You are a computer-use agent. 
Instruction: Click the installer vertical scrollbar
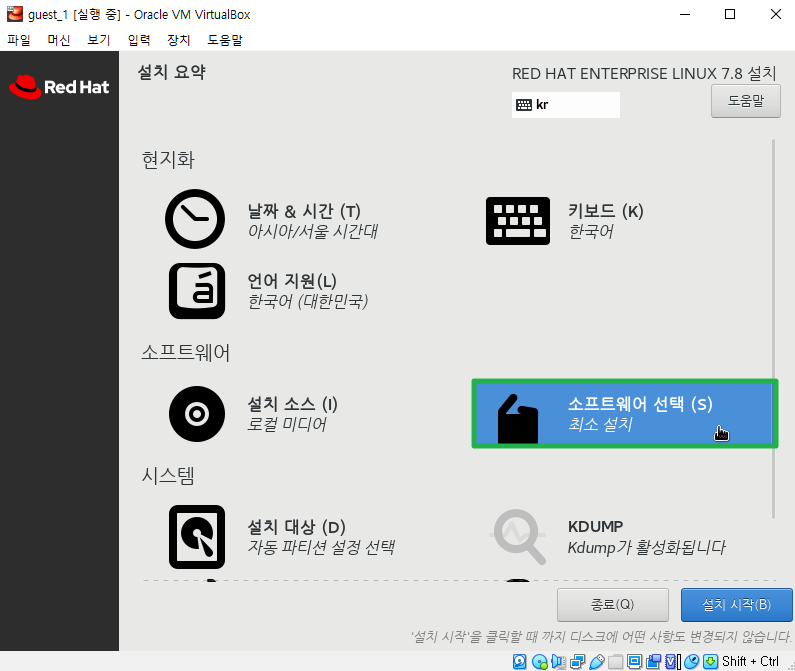(x=773, y=329)
